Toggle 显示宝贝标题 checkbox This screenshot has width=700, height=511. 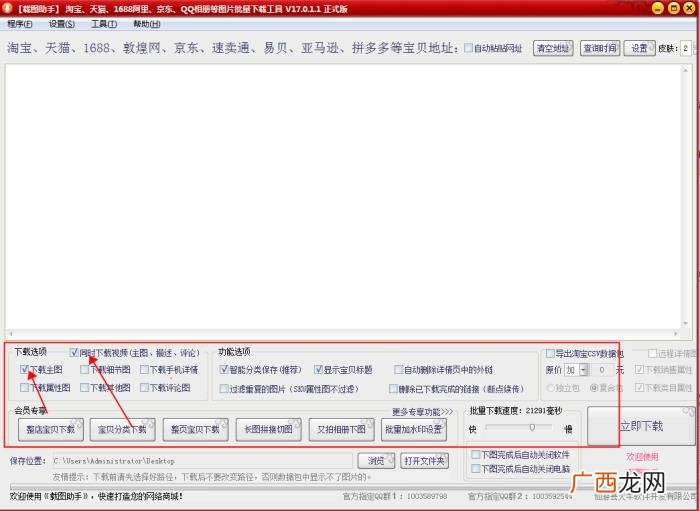pyautogui.click(x=318, y=370)
